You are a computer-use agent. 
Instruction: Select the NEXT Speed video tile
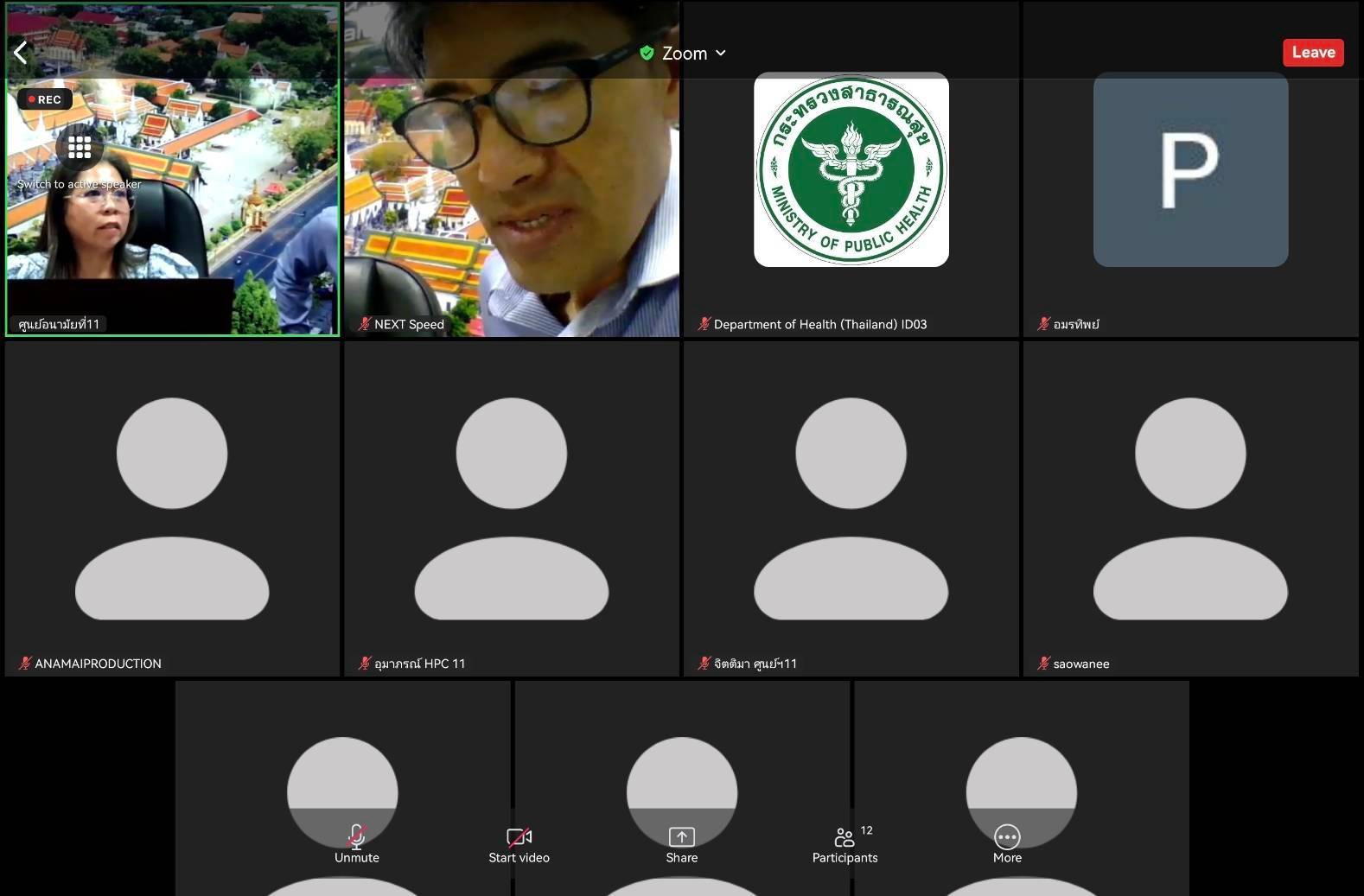point(512,169)
